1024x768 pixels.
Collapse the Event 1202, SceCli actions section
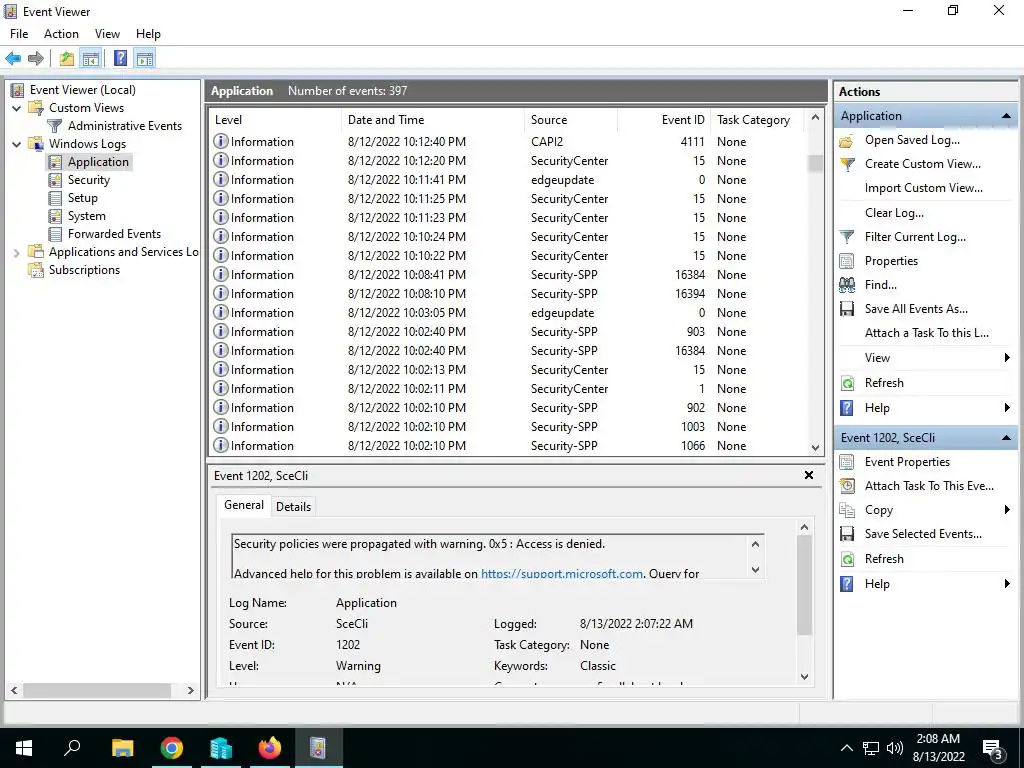pos(1006,438)
